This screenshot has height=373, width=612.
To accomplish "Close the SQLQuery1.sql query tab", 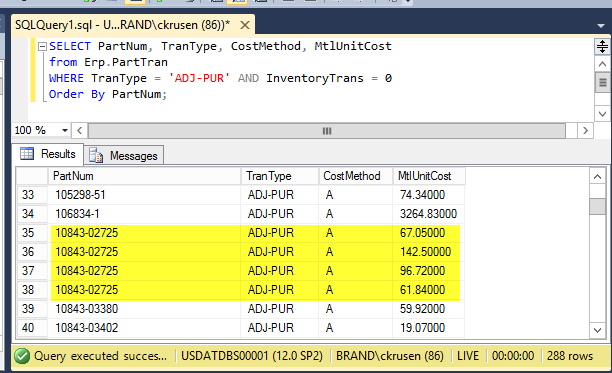I will (x=245, y=25).
